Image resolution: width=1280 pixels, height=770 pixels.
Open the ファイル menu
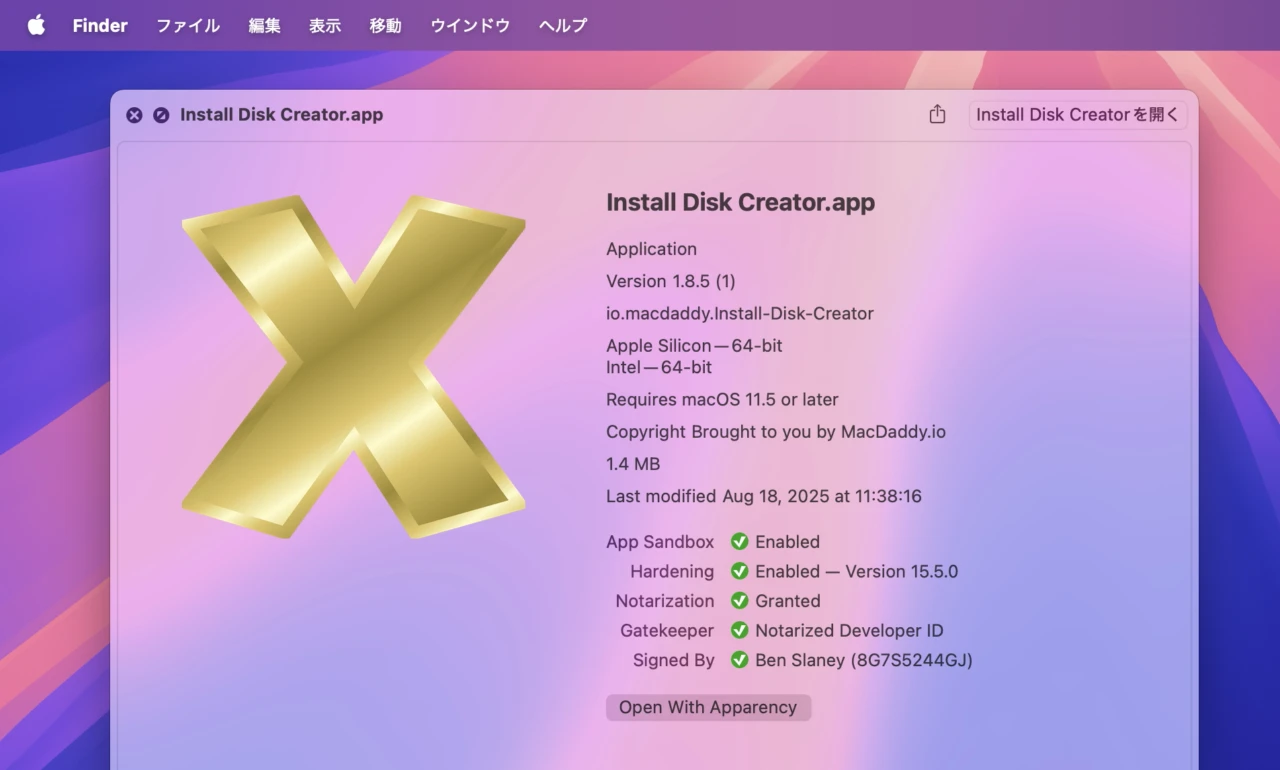tap(187, 25)
